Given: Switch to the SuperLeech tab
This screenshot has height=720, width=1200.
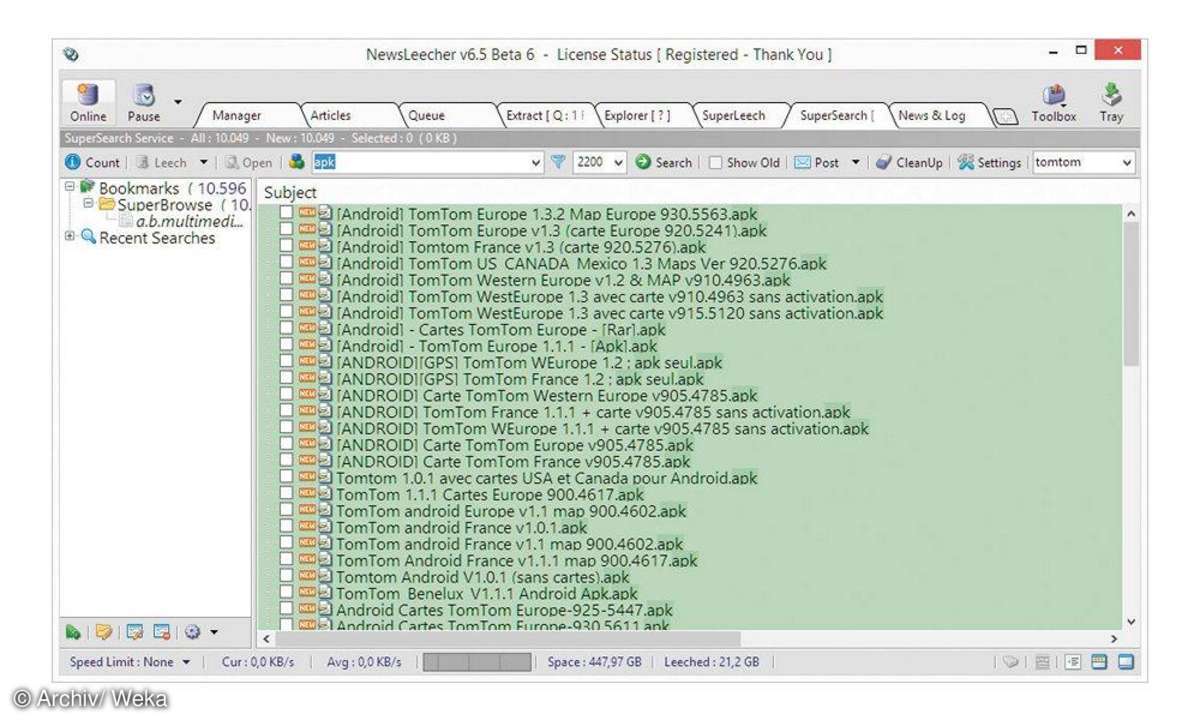Looking at the screenshot, I should pos(734,116).
